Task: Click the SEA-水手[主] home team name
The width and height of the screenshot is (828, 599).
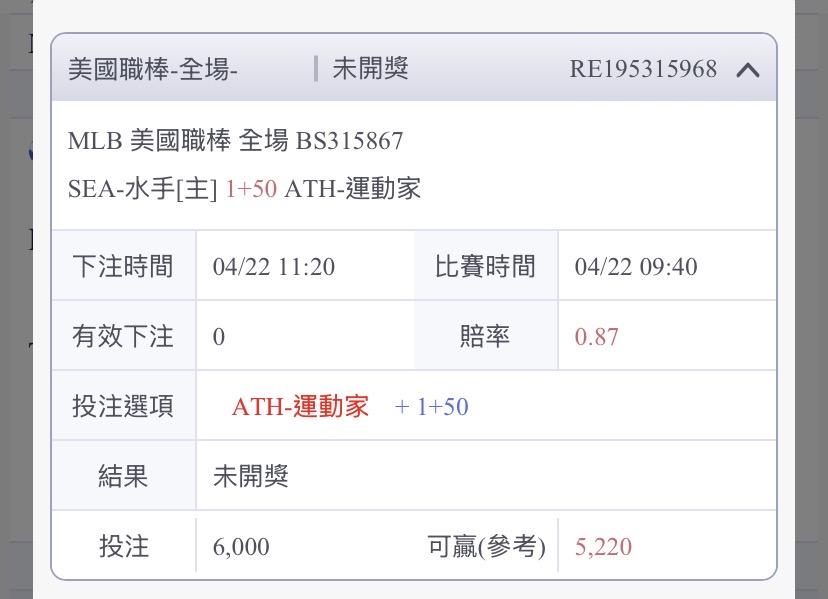Action: coord(142,189)
